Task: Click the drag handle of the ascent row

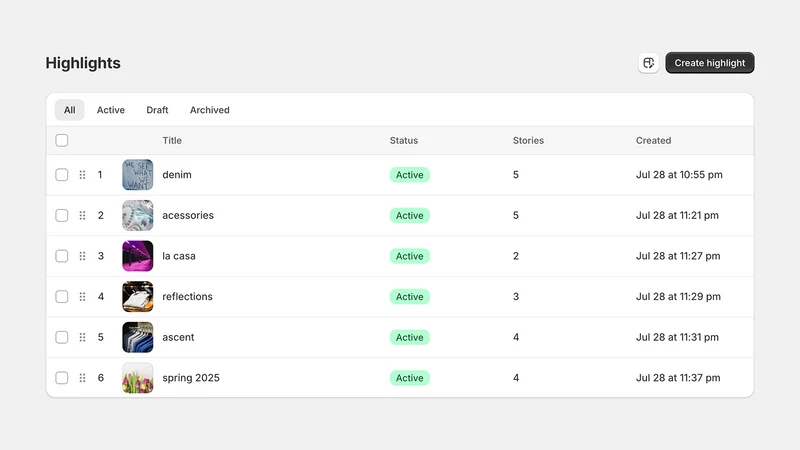Action: coord(82,337)
